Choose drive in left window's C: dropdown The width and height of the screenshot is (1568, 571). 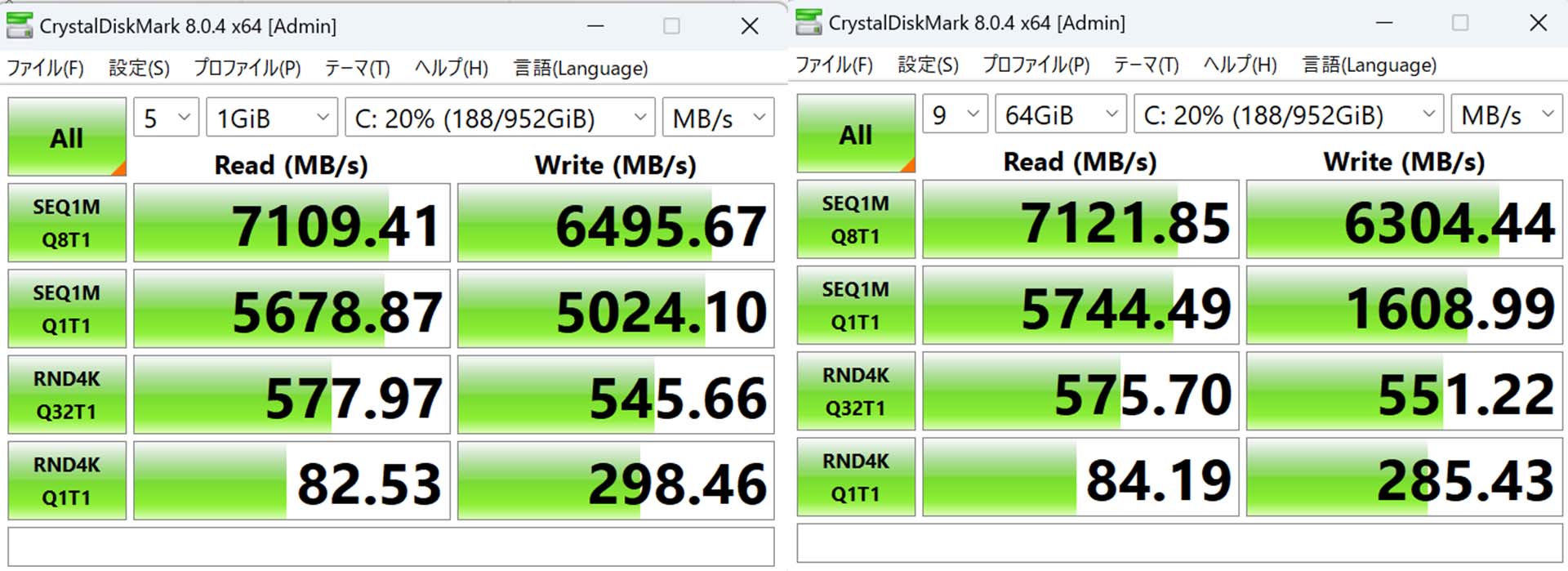501,118
